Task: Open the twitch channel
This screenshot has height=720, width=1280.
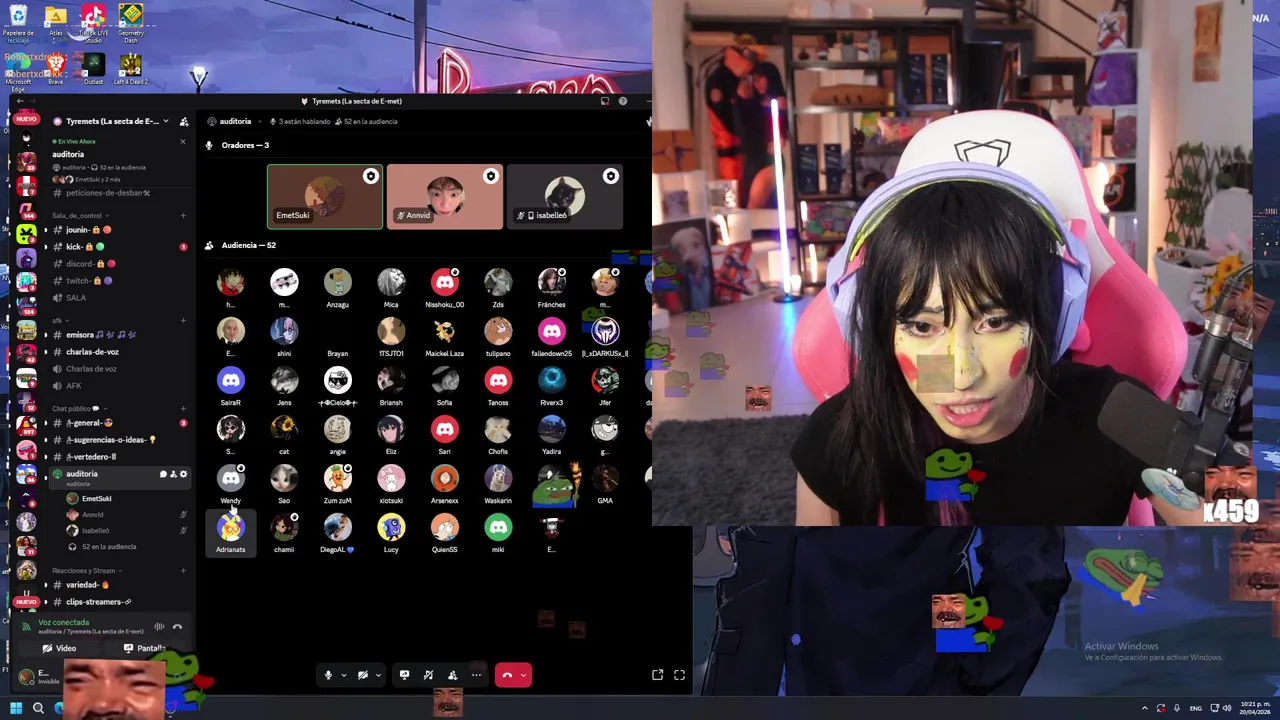Action: coord(118,281)
